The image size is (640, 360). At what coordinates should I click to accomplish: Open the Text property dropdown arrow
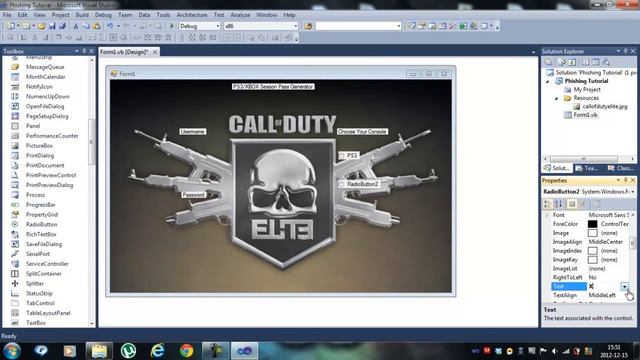coord(624,287)
